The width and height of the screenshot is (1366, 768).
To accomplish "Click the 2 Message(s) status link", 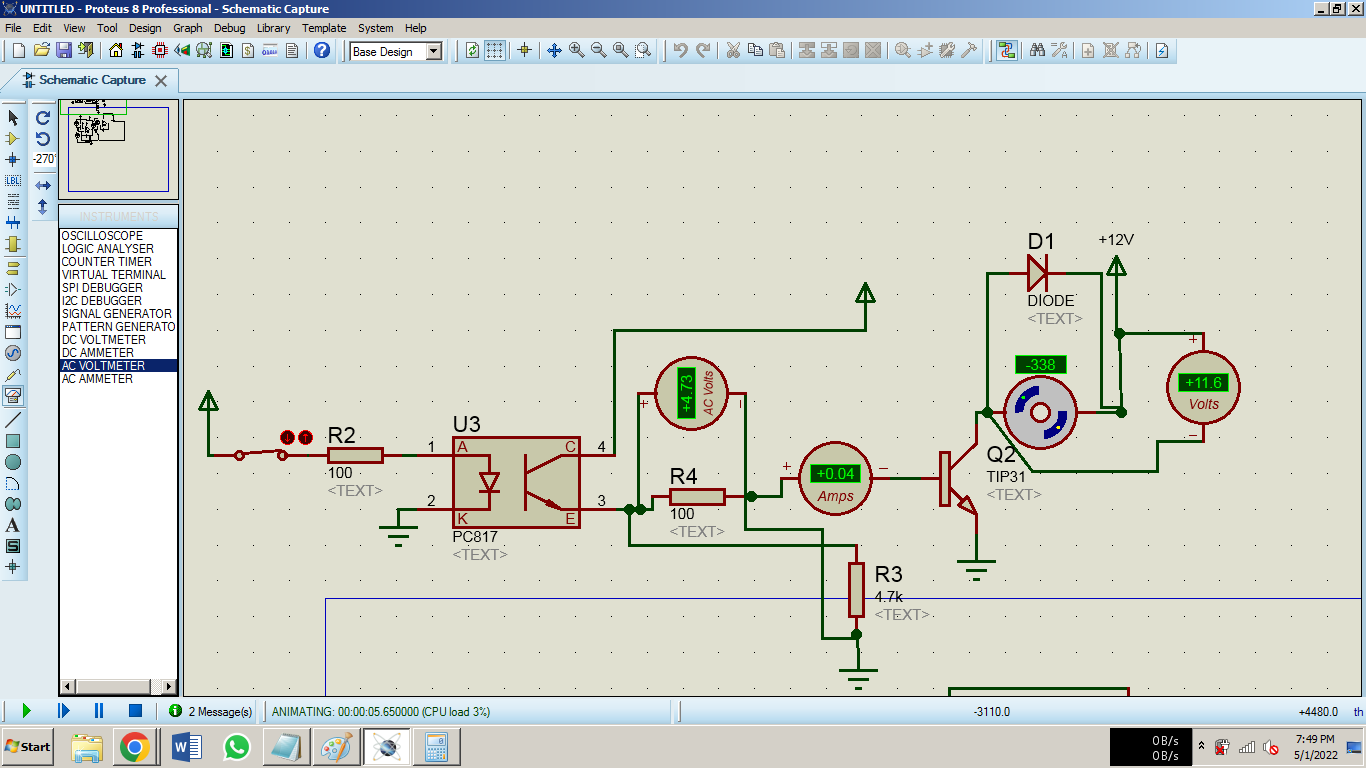I will [211, 711].
